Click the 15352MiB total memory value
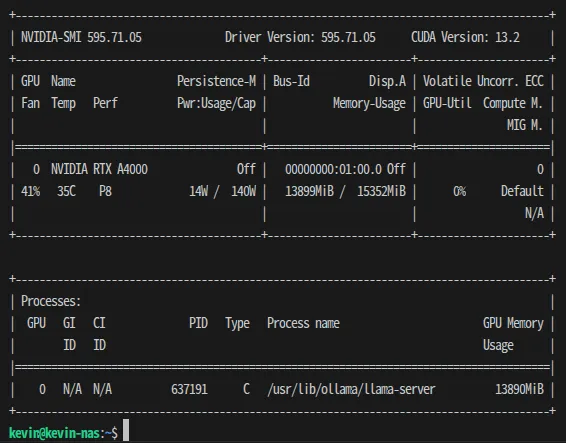The width and height of the screenshot is (566, 443). pos(382,191)
